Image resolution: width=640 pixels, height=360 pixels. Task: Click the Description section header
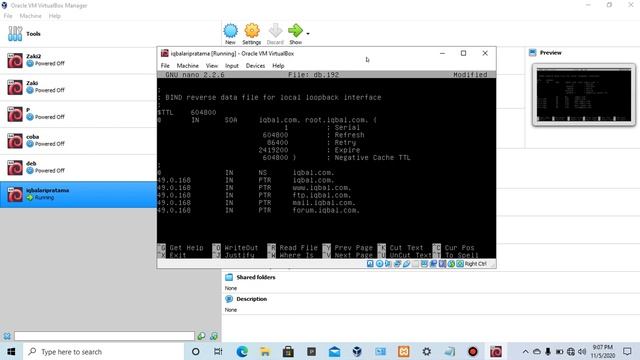(251, 299)
